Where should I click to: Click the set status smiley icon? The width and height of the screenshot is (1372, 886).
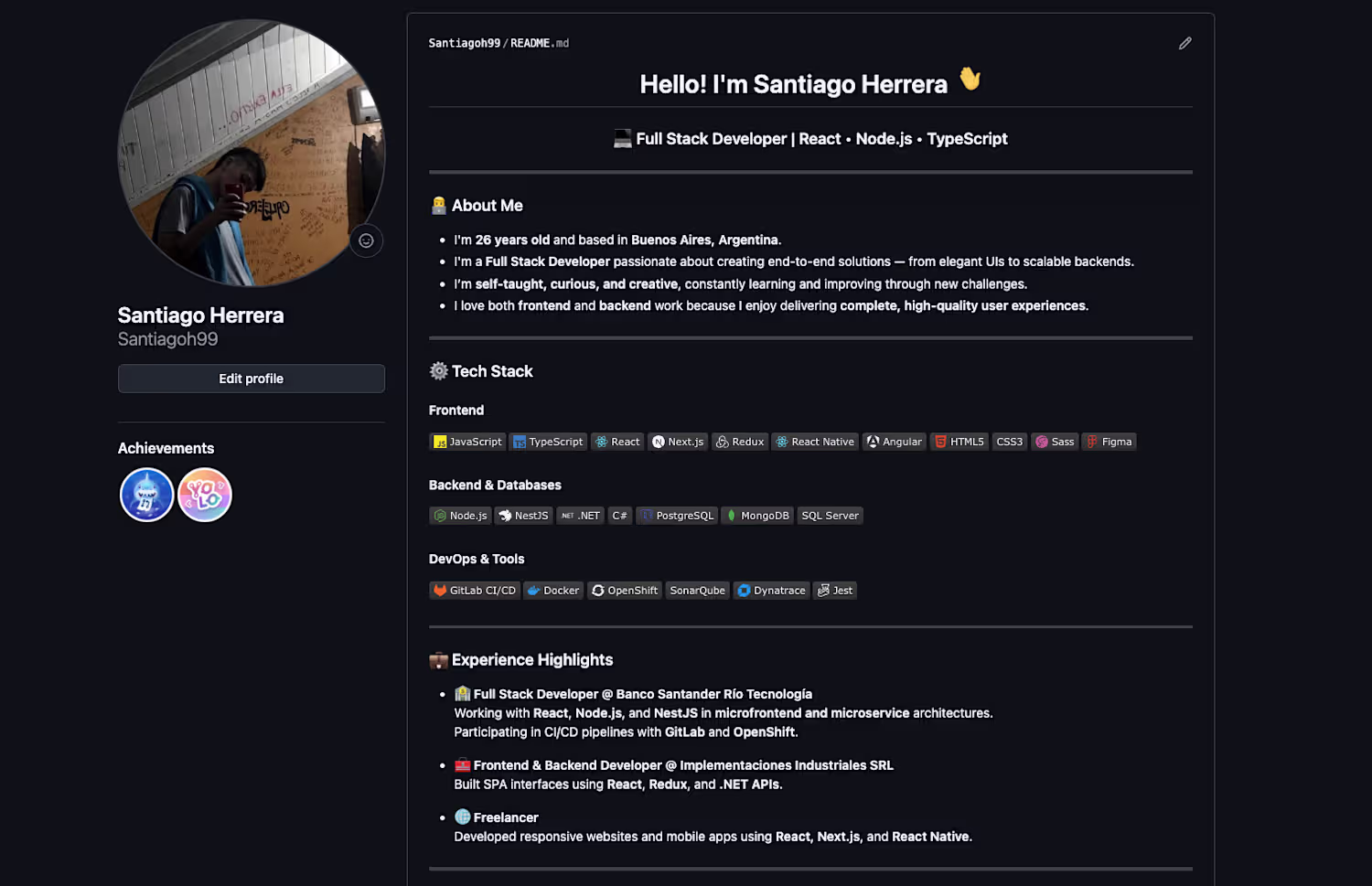pos(366,240)
